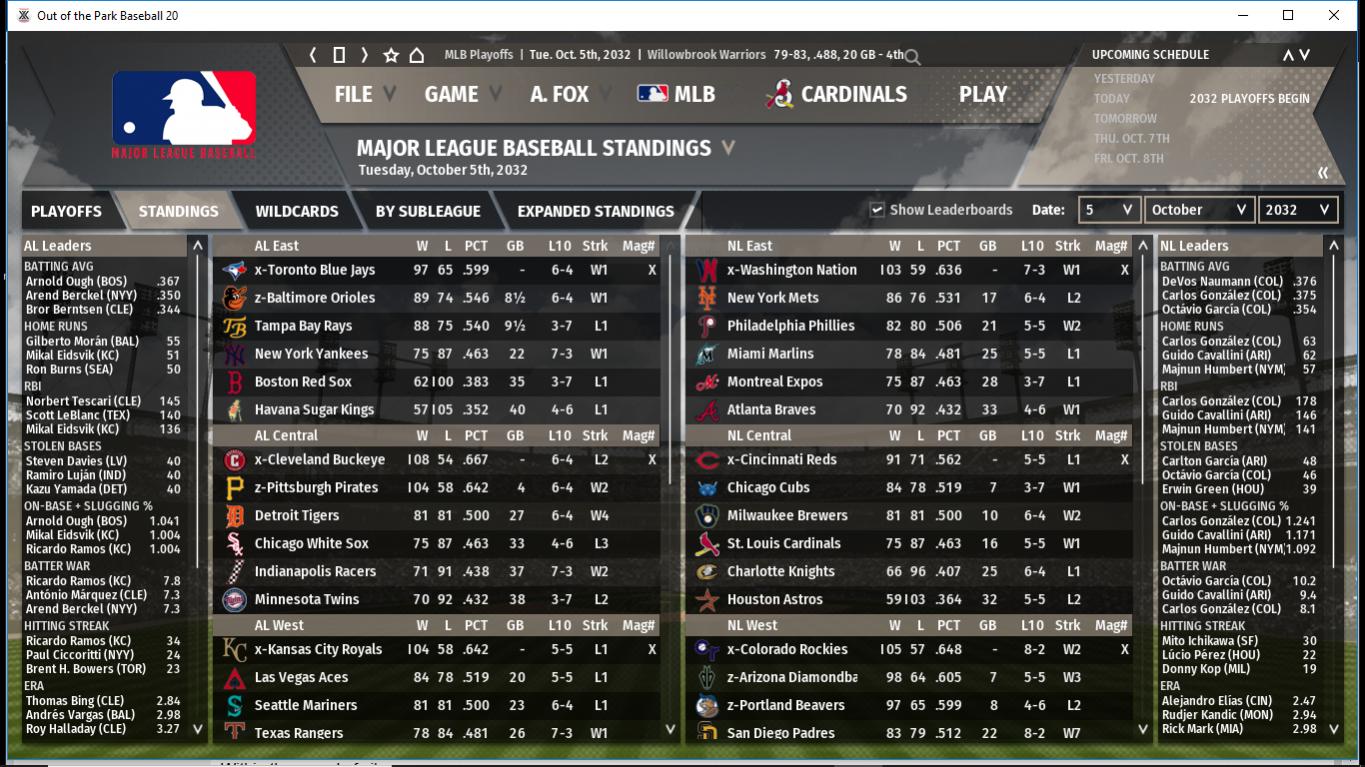Click the Detroit Tigers logo
This screenshot has width=1365, height=767.
tap(234, 516)
